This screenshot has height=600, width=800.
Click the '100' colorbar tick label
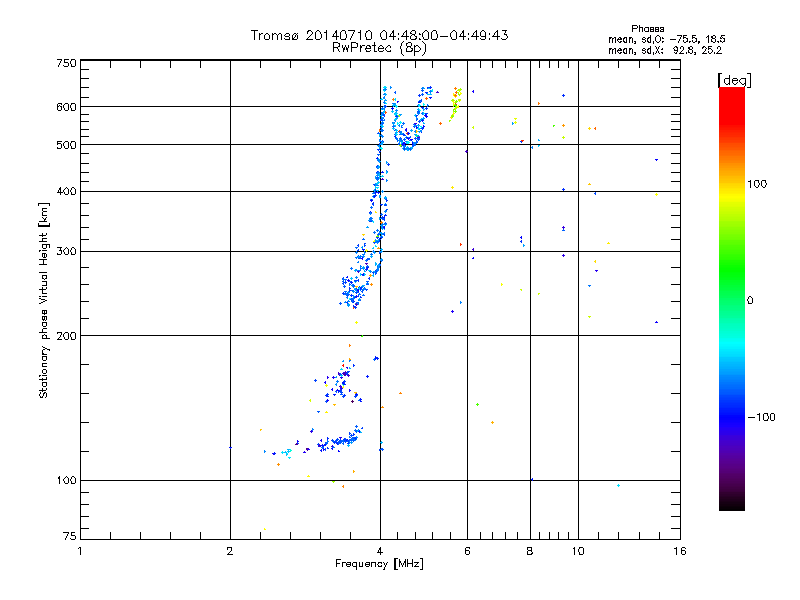(x=757, y=184)
